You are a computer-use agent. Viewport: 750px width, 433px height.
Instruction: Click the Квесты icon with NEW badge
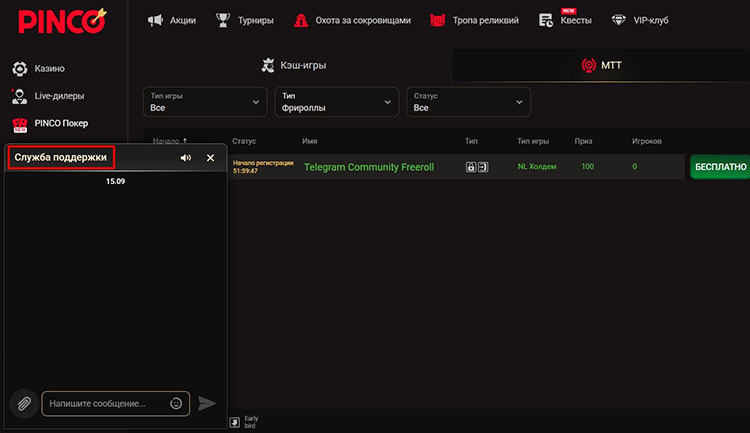coord(546,20)
